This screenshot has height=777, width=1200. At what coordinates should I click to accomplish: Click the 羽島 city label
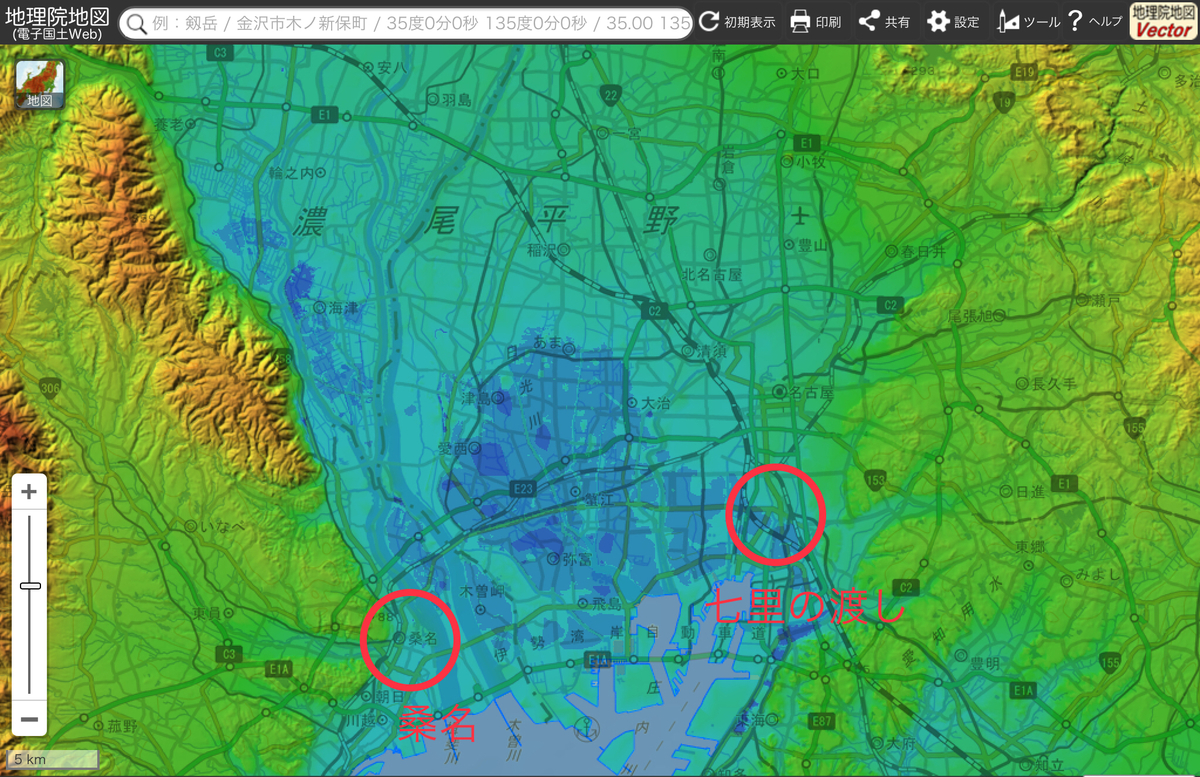[x=456, y=99]
